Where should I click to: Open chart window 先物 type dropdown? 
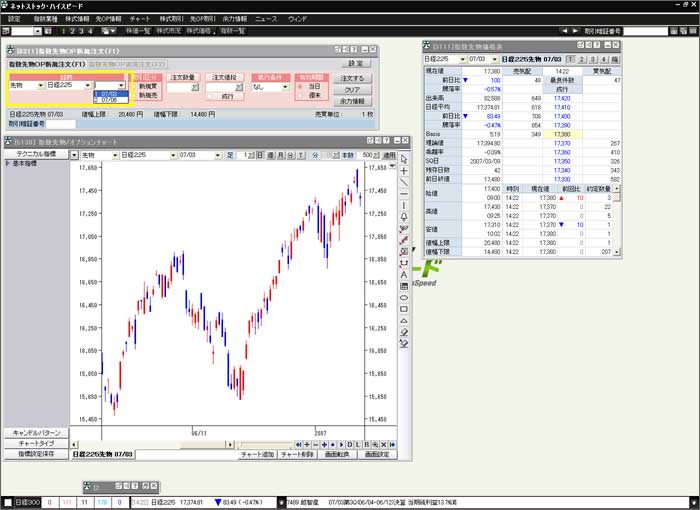click(x=115, y=155)
